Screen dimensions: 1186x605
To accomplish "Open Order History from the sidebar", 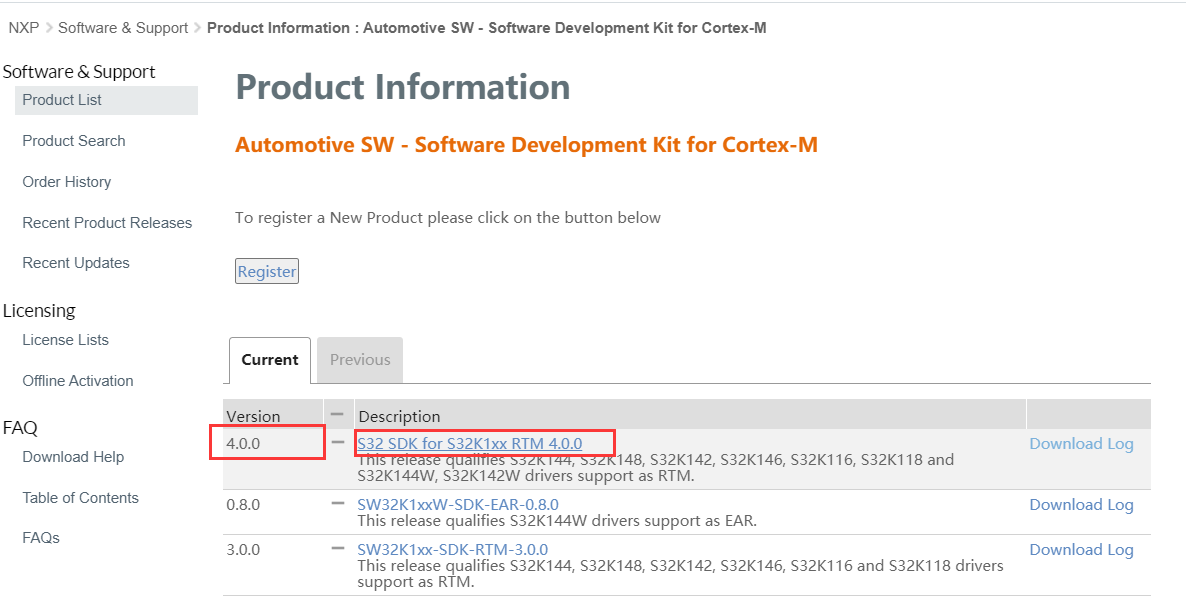I will coord(67,182).
